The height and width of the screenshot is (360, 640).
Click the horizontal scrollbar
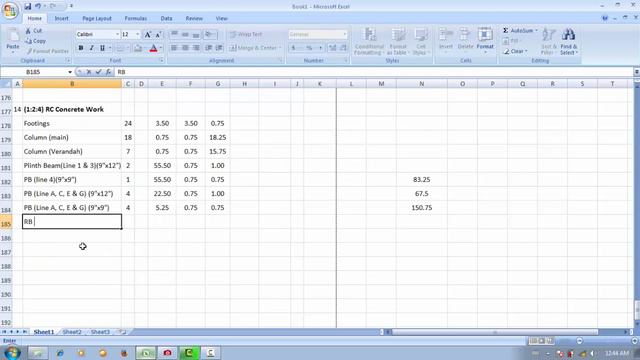pos(495,332)
